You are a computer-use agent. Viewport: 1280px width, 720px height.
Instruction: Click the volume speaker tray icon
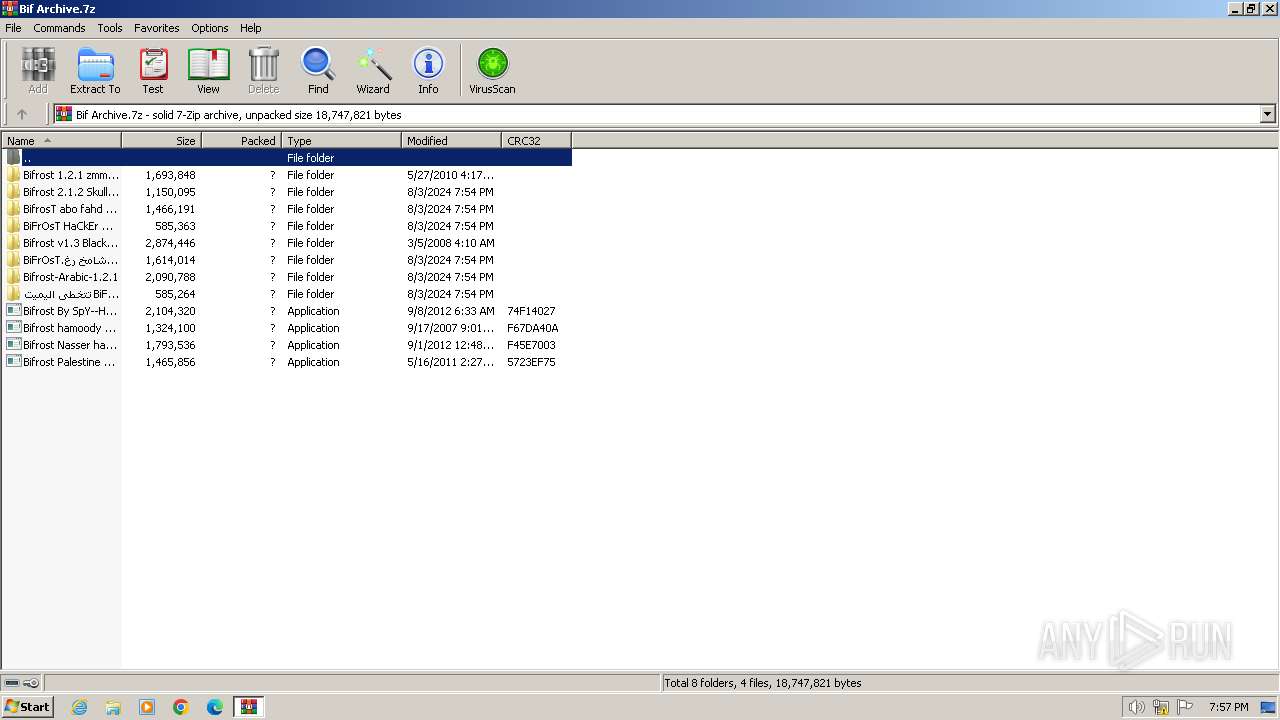click(1136, 707)
